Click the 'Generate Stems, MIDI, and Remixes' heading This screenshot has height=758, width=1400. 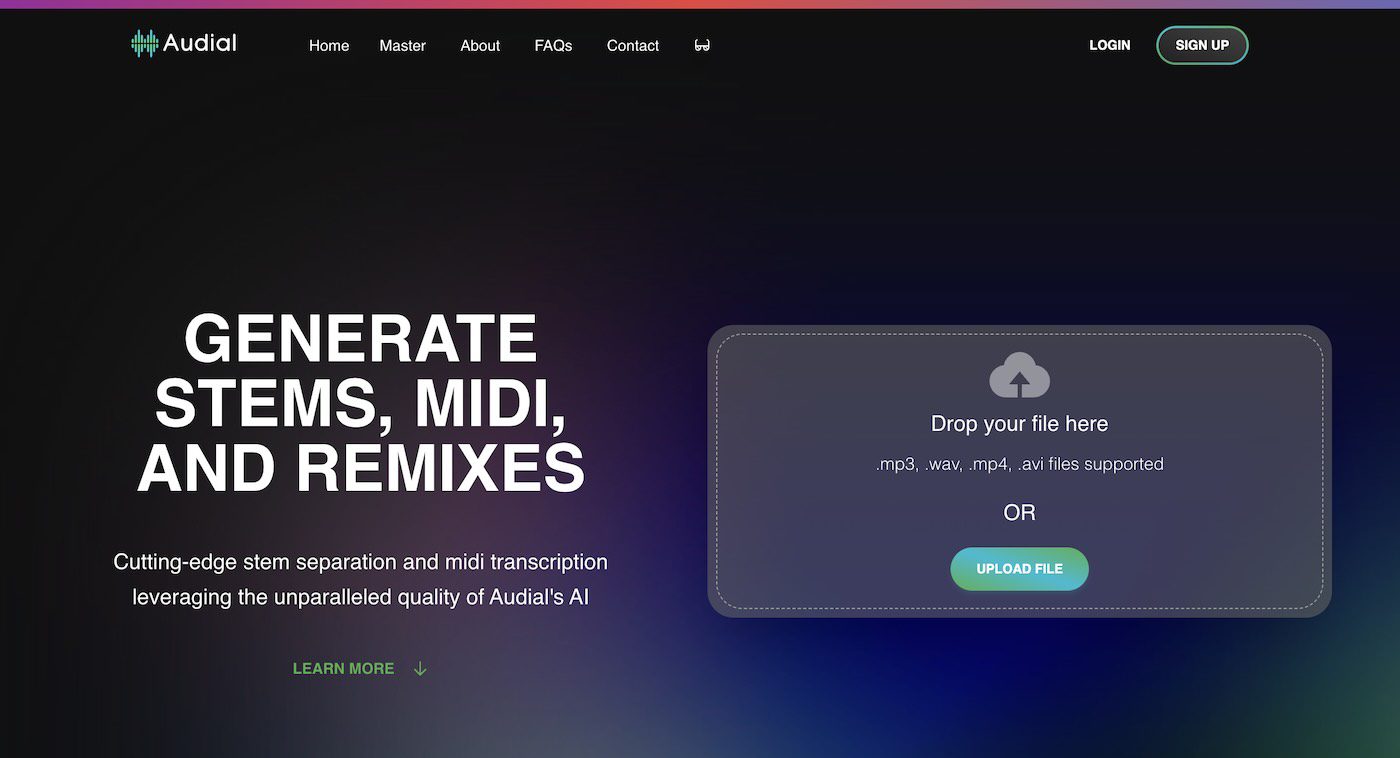(x=360, y=403)
